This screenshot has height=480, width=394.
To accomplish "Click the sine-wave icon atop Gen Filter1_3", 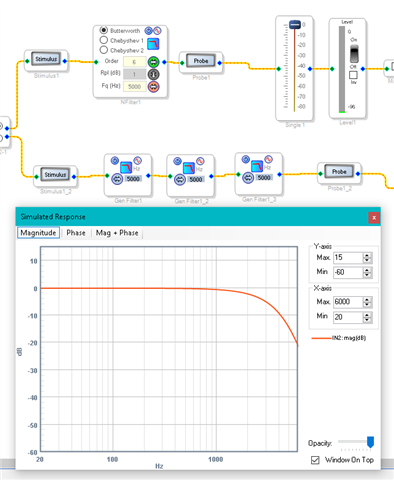I will 268,159.
